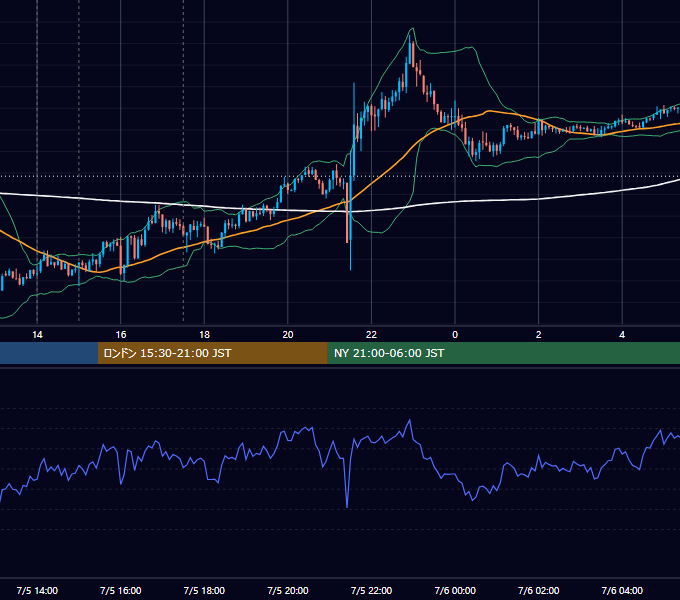Click the 7/5 18:00 time label
The image size is (680, 600).
coord(204,590)
